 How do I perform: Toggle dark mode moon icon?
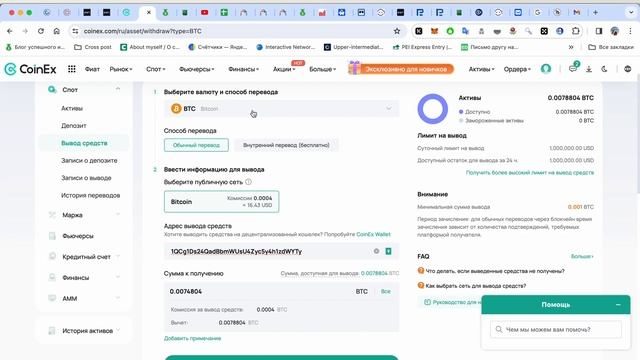[604, 69]
